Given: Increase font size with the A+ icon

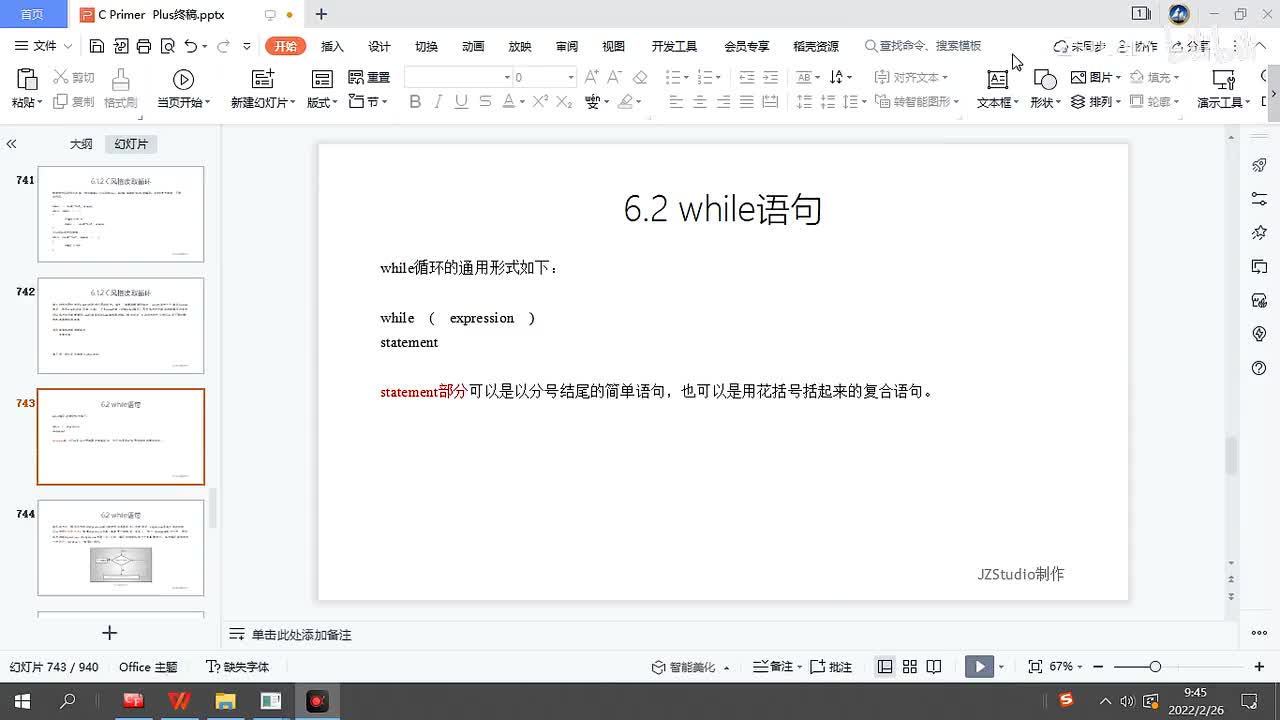Looking at the screenshot, I should 592,77.
